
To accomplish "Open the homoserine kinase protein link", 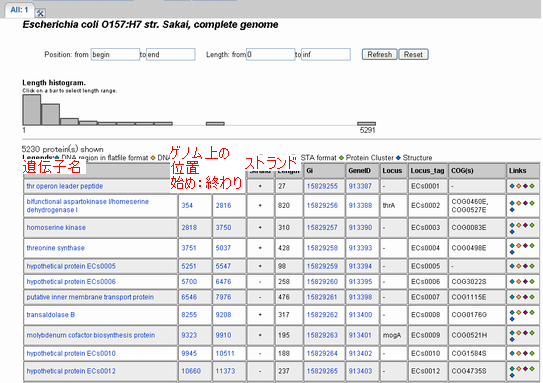I will (56, 228).
